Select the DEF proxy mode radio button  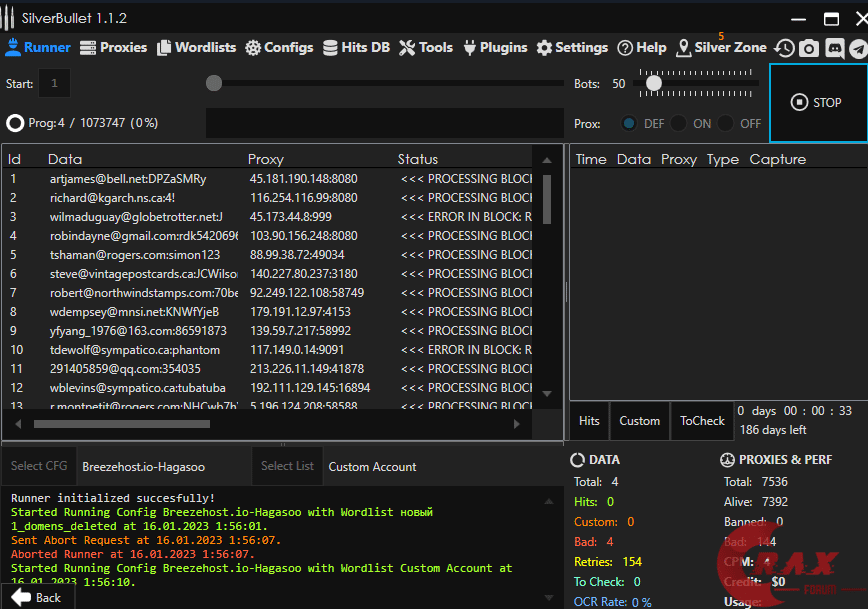[629, 124]
